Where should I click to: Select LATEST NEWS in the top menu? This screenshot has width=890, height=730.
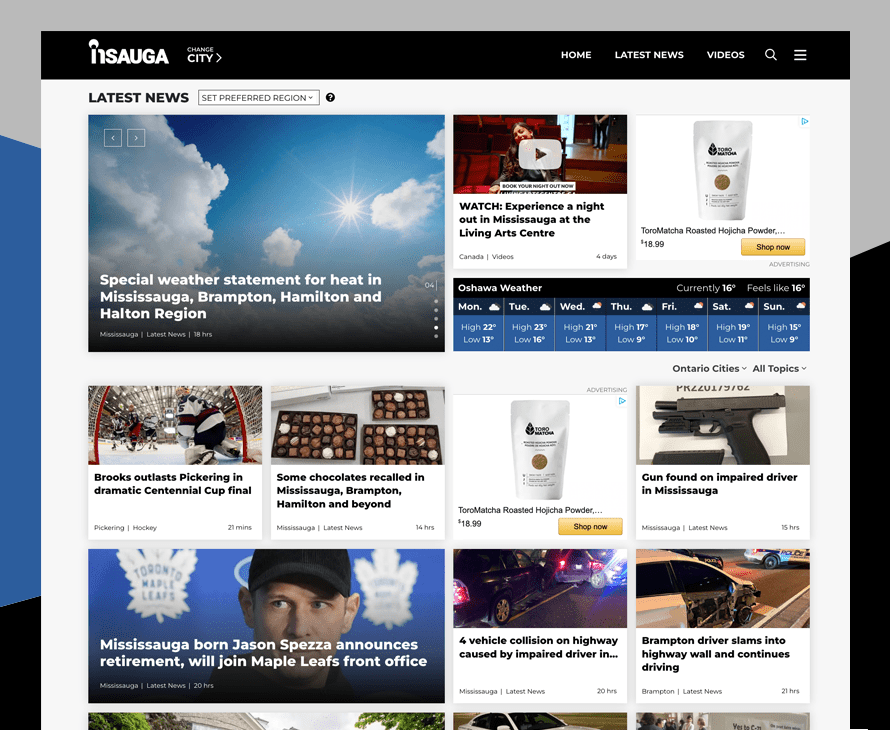(648, 55)
